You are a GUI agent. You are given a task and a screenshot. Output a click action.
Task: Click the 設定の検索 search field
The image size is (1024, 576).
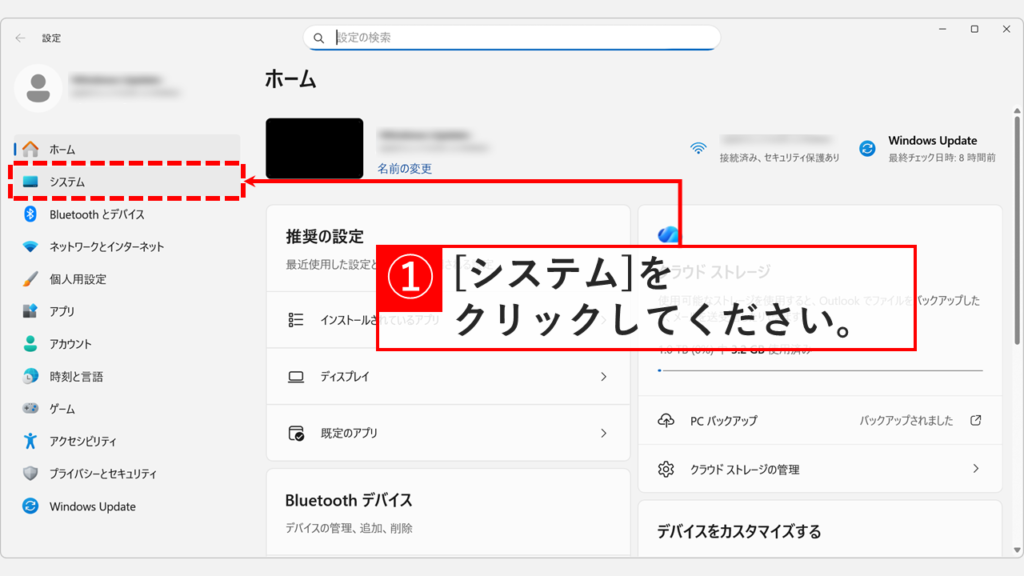point(512,37)
